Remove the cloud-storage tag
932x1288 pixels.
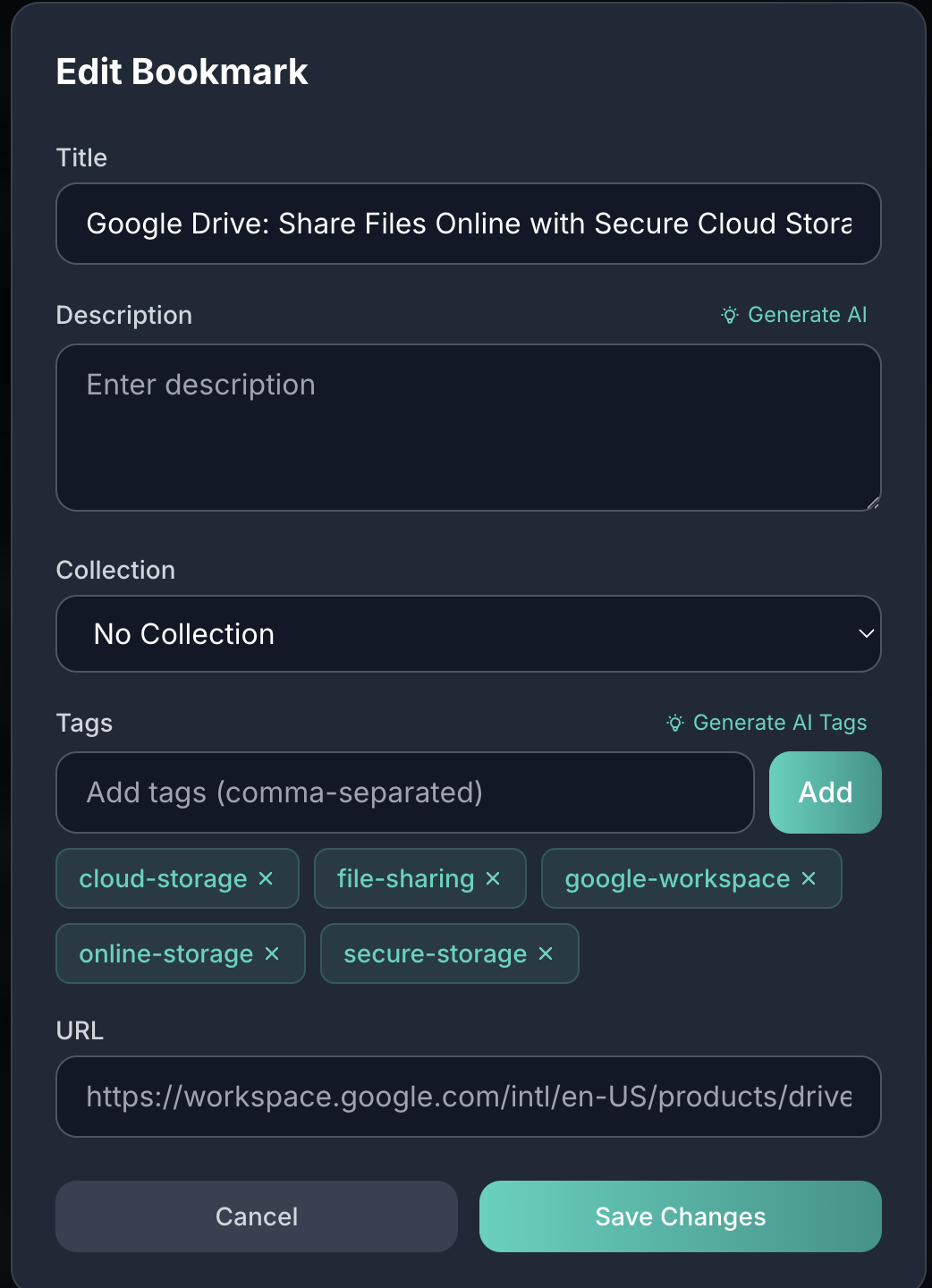point(265,878)
